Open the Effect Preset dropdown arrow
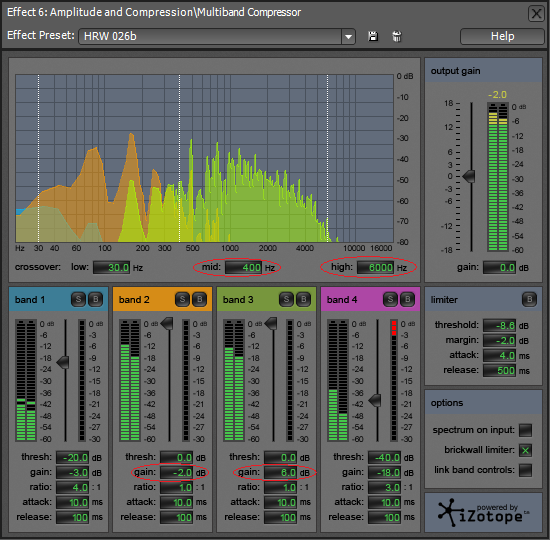Viewport: 550px width, 540px height. 348,36
